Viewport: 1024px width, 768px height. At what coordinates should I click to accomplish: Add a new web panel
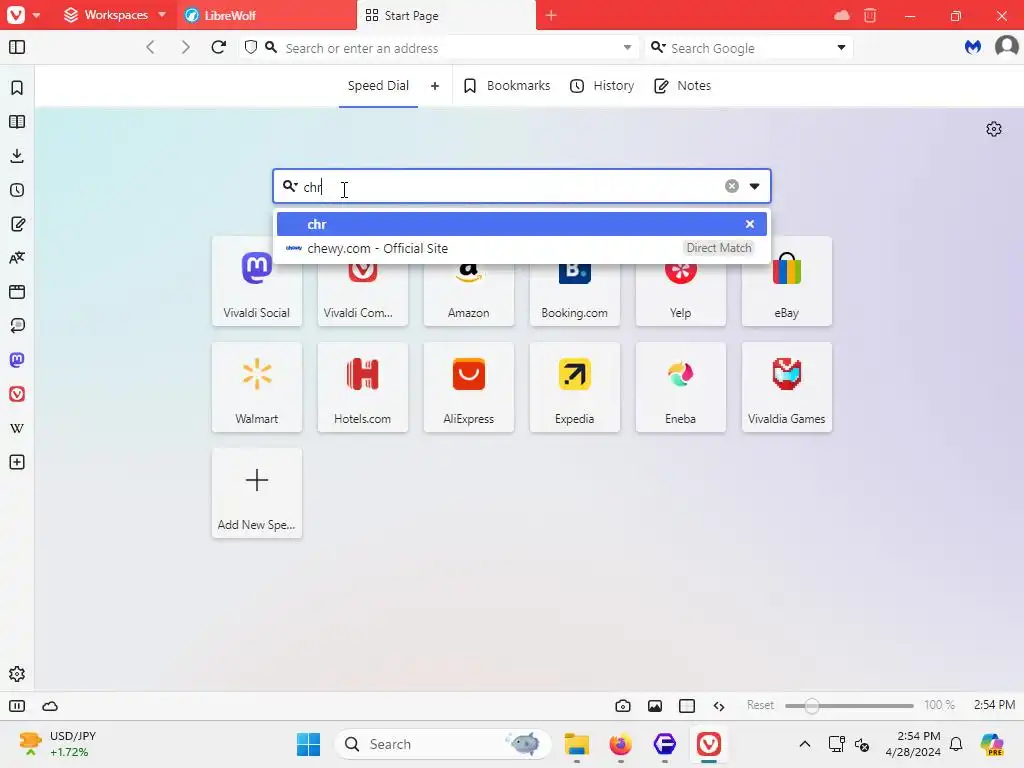pos(17,462)
